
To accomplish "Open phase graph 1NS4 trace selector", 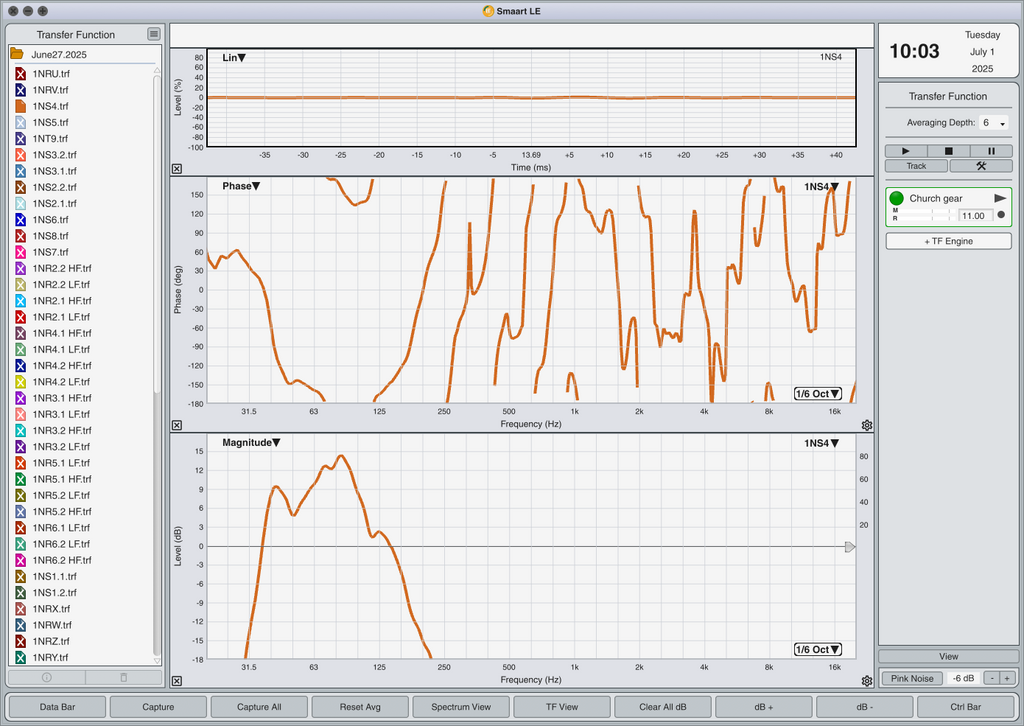I will click(822, 187).
